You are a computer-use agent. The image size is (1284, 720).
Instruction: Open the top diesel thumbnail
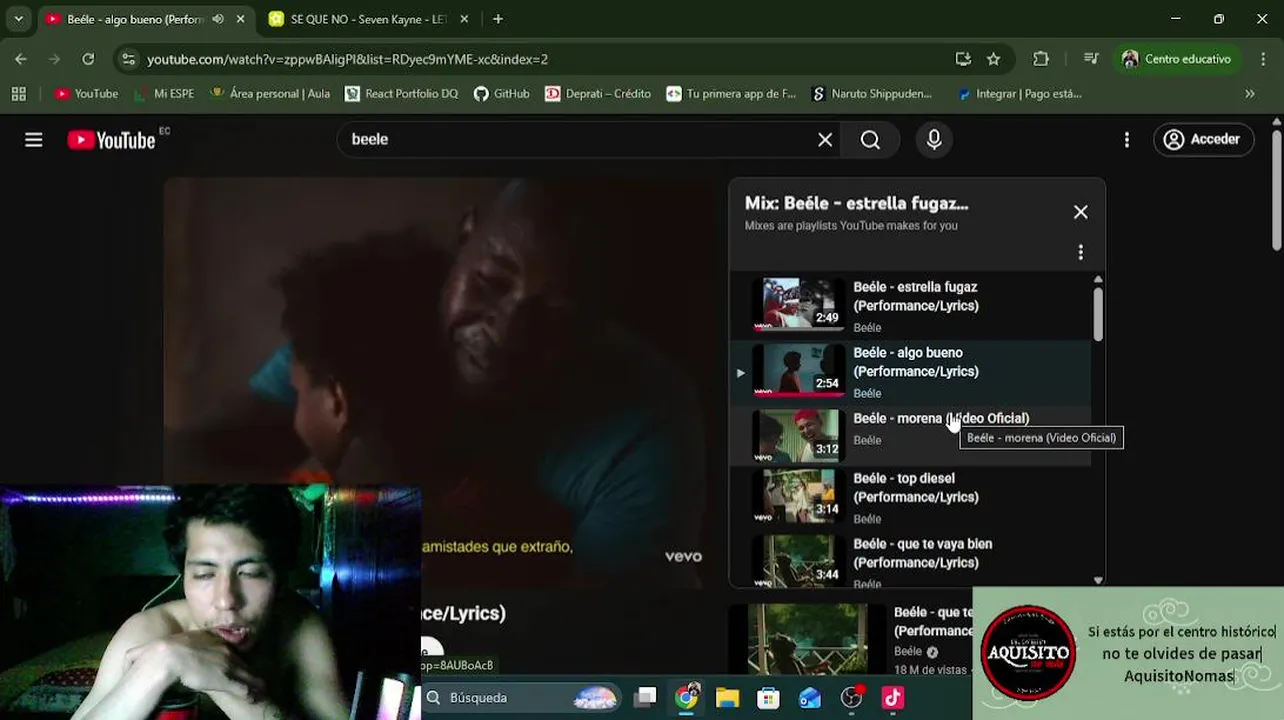(798, 496)
